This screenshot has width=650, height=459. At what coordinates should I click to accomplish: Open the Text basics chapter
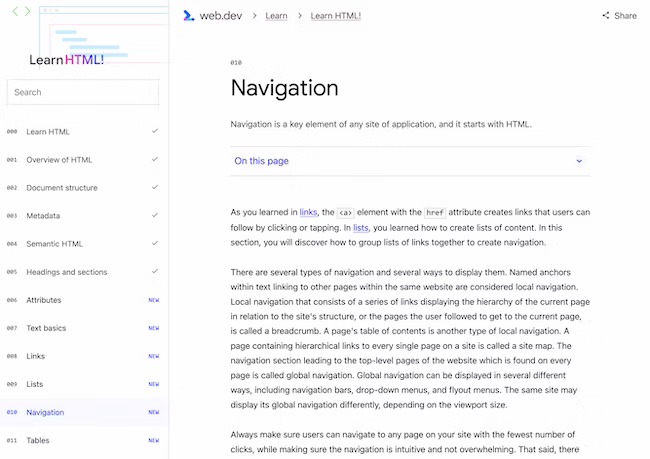(x=46, y=328)
